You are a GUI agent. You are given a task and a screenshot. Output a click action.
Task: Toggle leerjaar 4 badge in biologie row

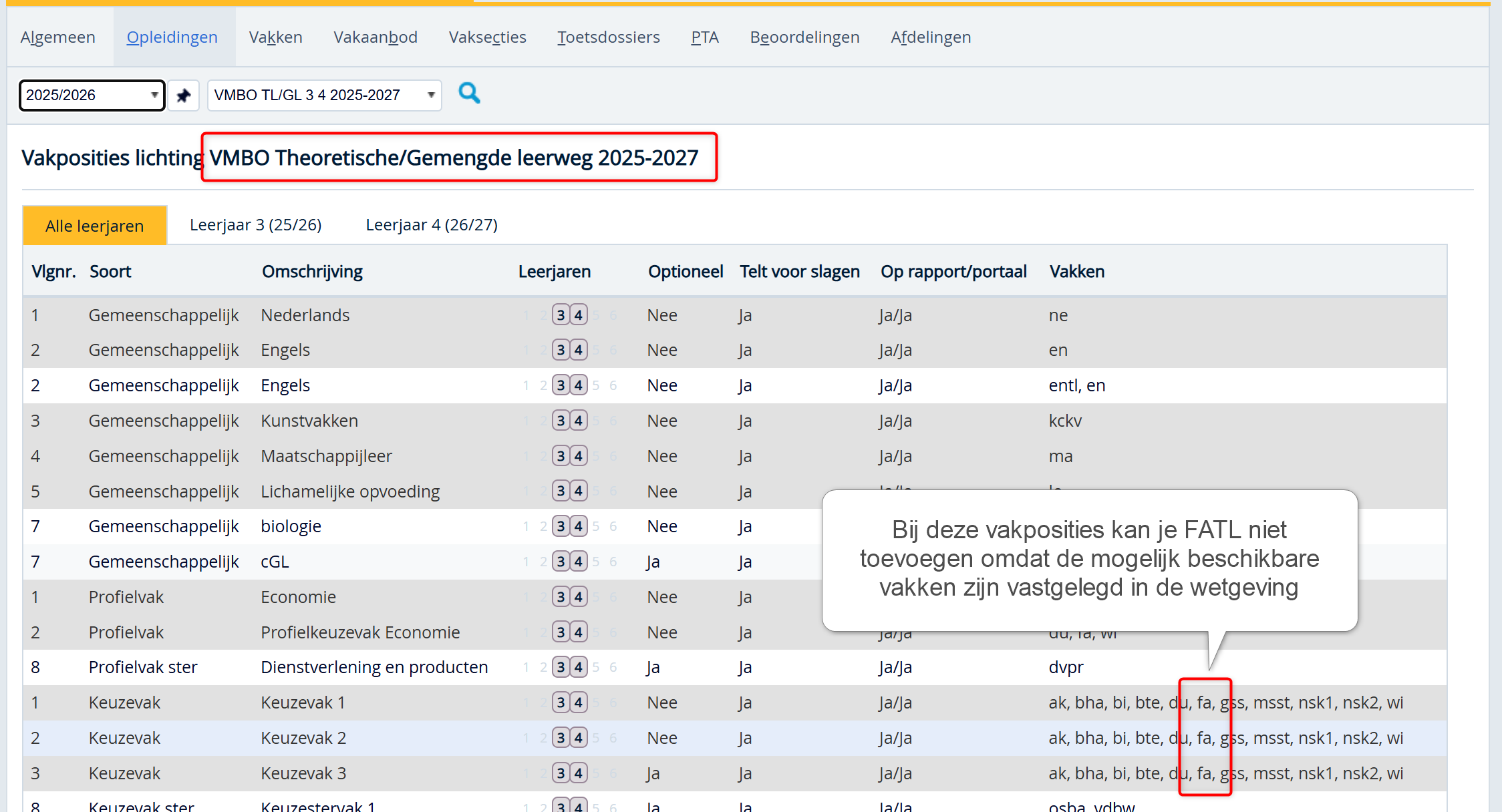[x=579, y=526]
